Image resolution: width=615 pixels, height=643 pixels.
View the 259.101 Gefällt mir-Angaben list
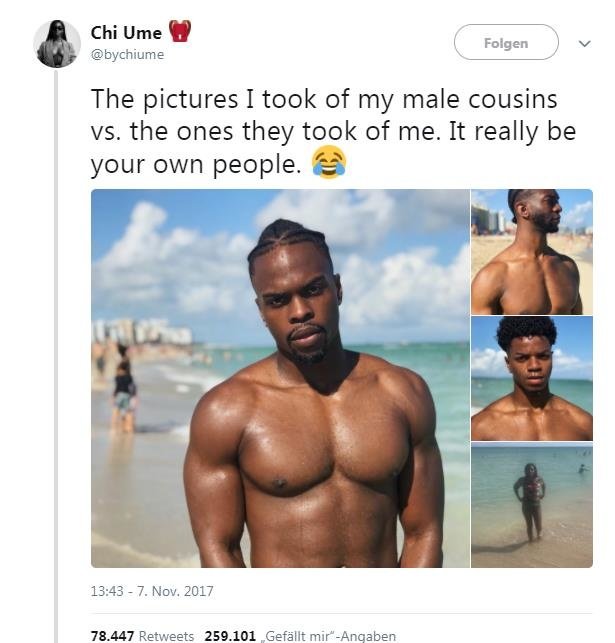tap(300, 636)
